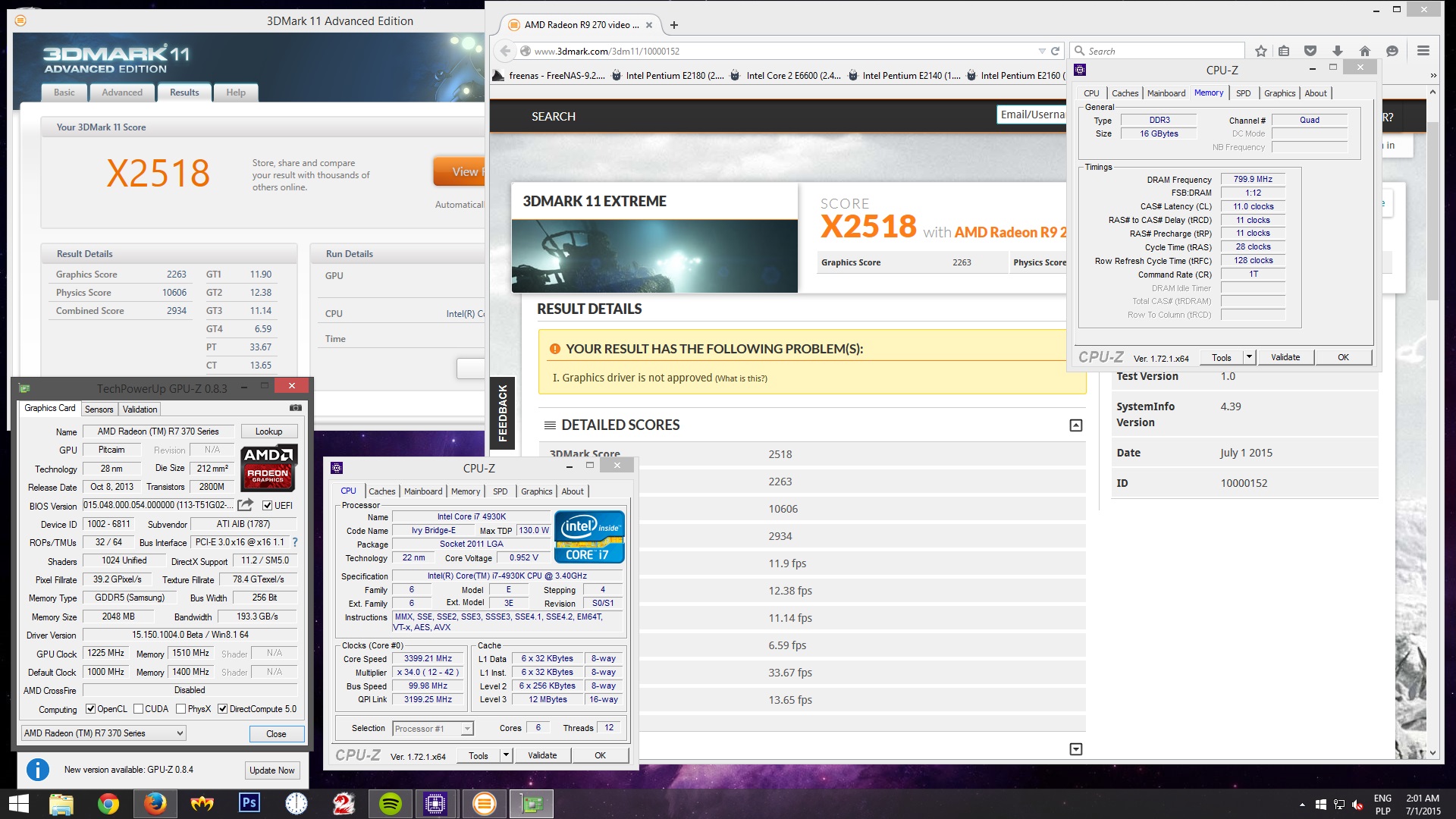
Task: Click the BIOS version share/export icon in GPU-Z
Action: (245, 505)
